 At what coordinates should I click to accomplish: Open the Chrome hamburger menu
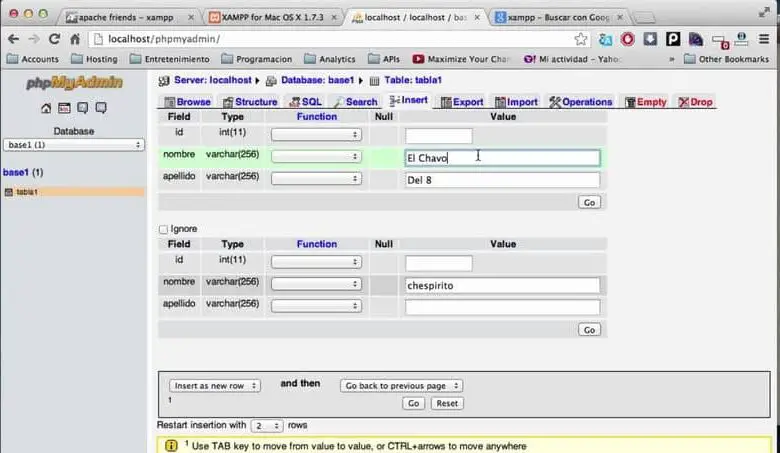click(764, 39)
